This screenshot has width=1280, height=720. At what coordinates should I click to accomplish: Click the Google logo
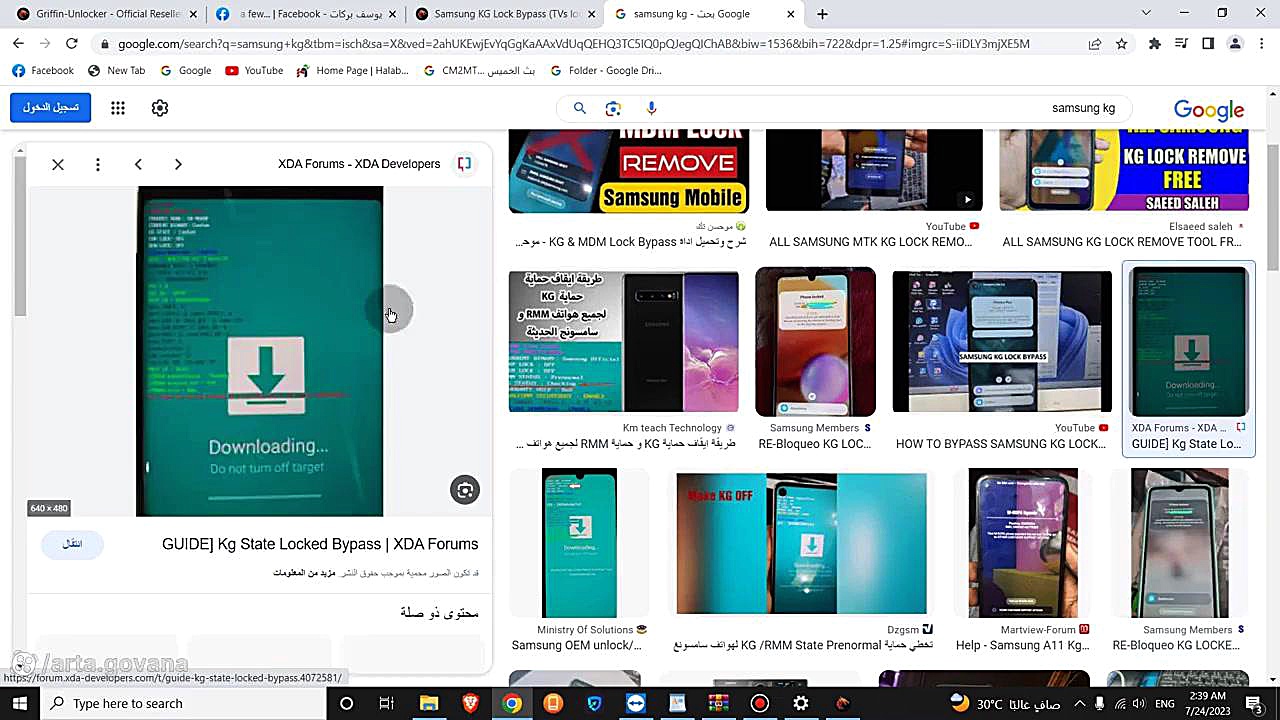tap(1209, 109)
